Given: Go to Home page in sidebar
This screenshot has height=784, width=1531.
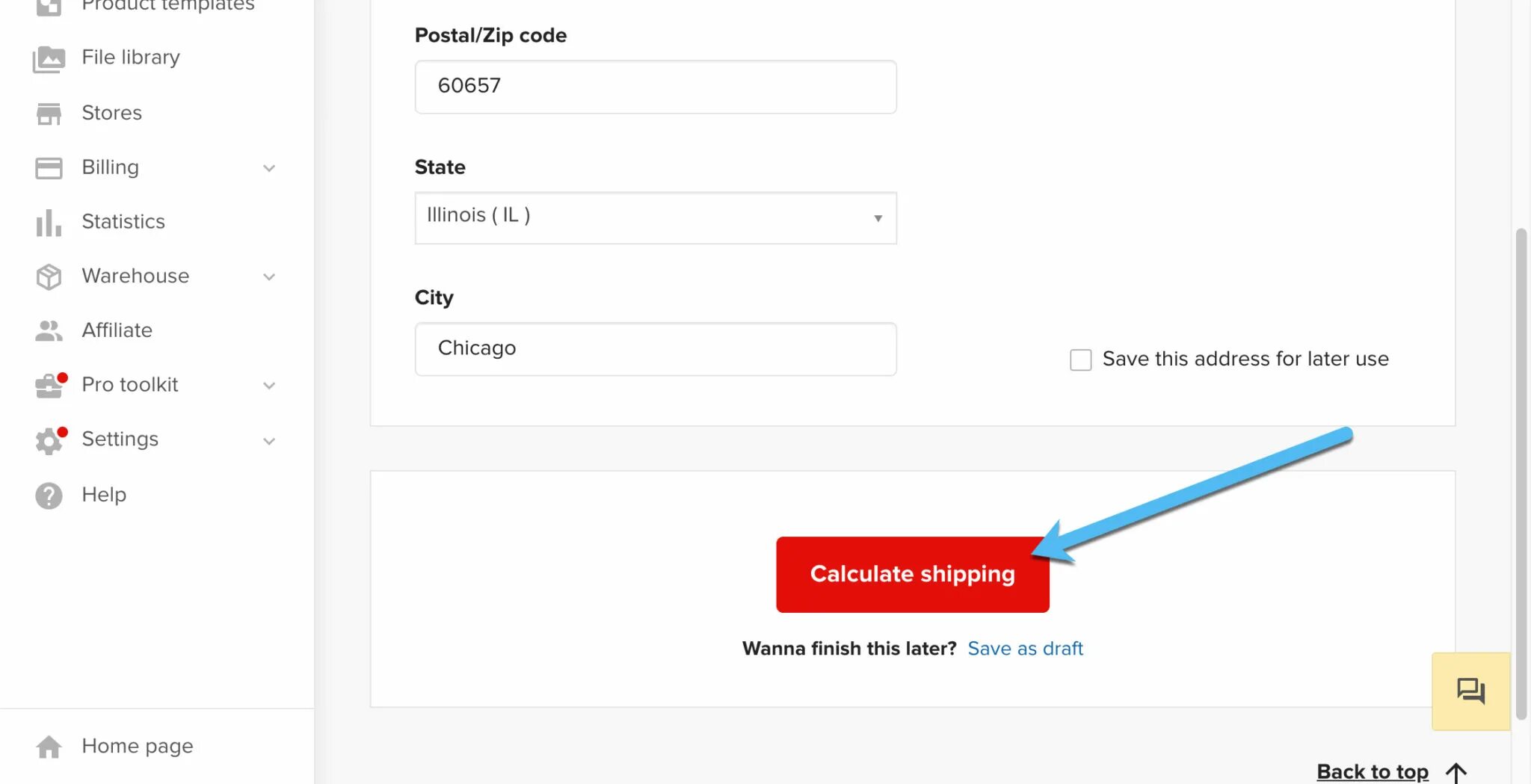Looking at the screenshot, I should click(137, 746).
